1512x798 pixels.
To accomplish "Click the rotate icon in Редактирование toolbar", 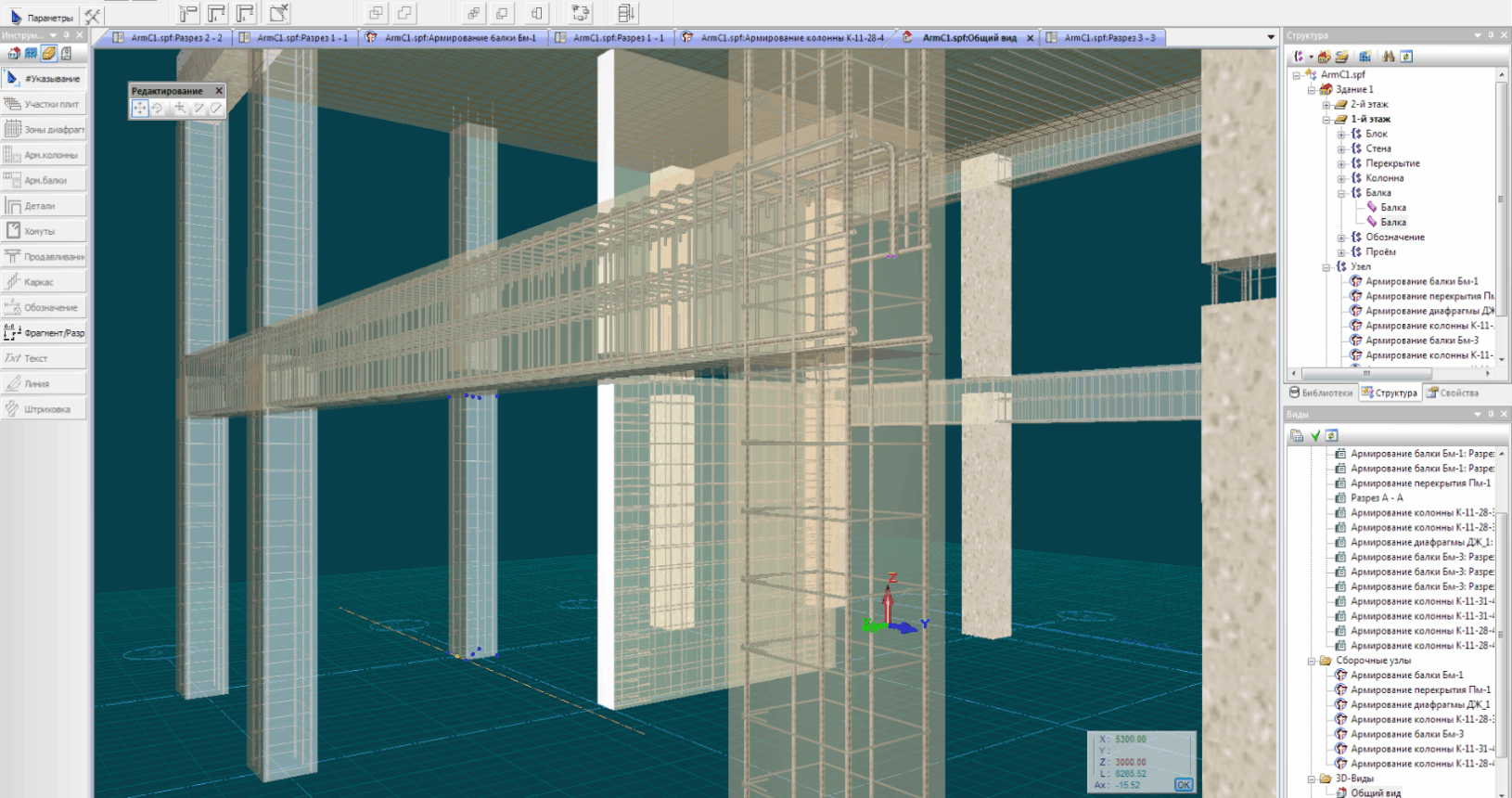I will tap(158, 109).
